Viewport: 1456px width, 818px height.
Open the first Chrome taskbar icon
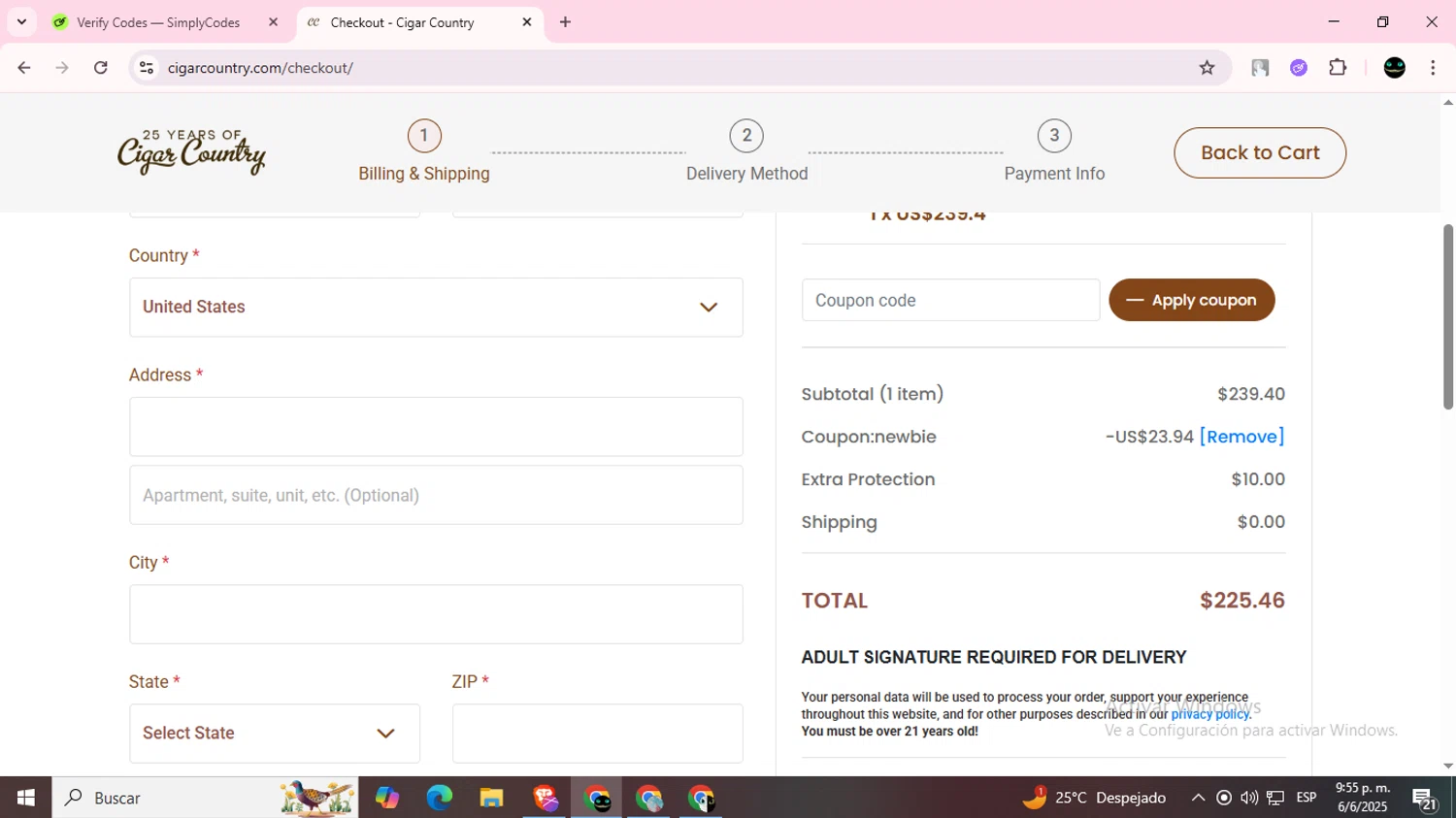pyautogui.click(x=597, y=798)
